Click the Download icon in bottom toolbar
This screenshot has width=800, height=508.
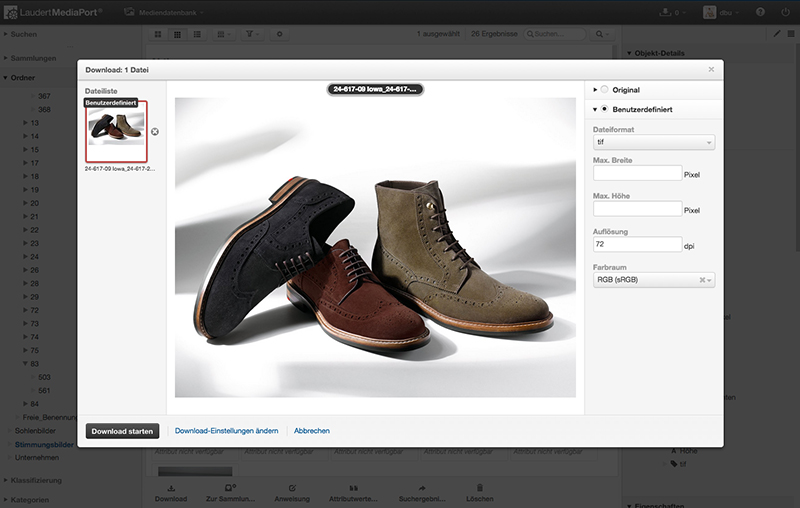170,487
